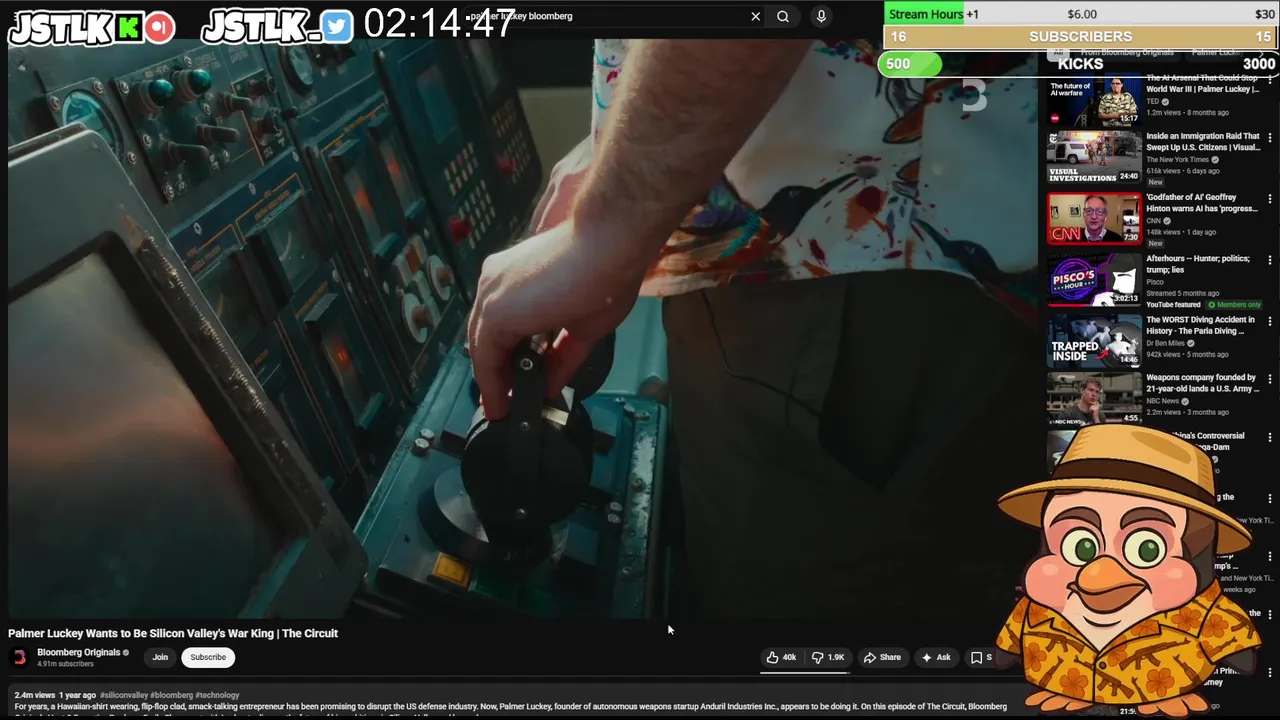
Task: Open the #bloomberg hashtag
Action: click(x=171, y=695)
